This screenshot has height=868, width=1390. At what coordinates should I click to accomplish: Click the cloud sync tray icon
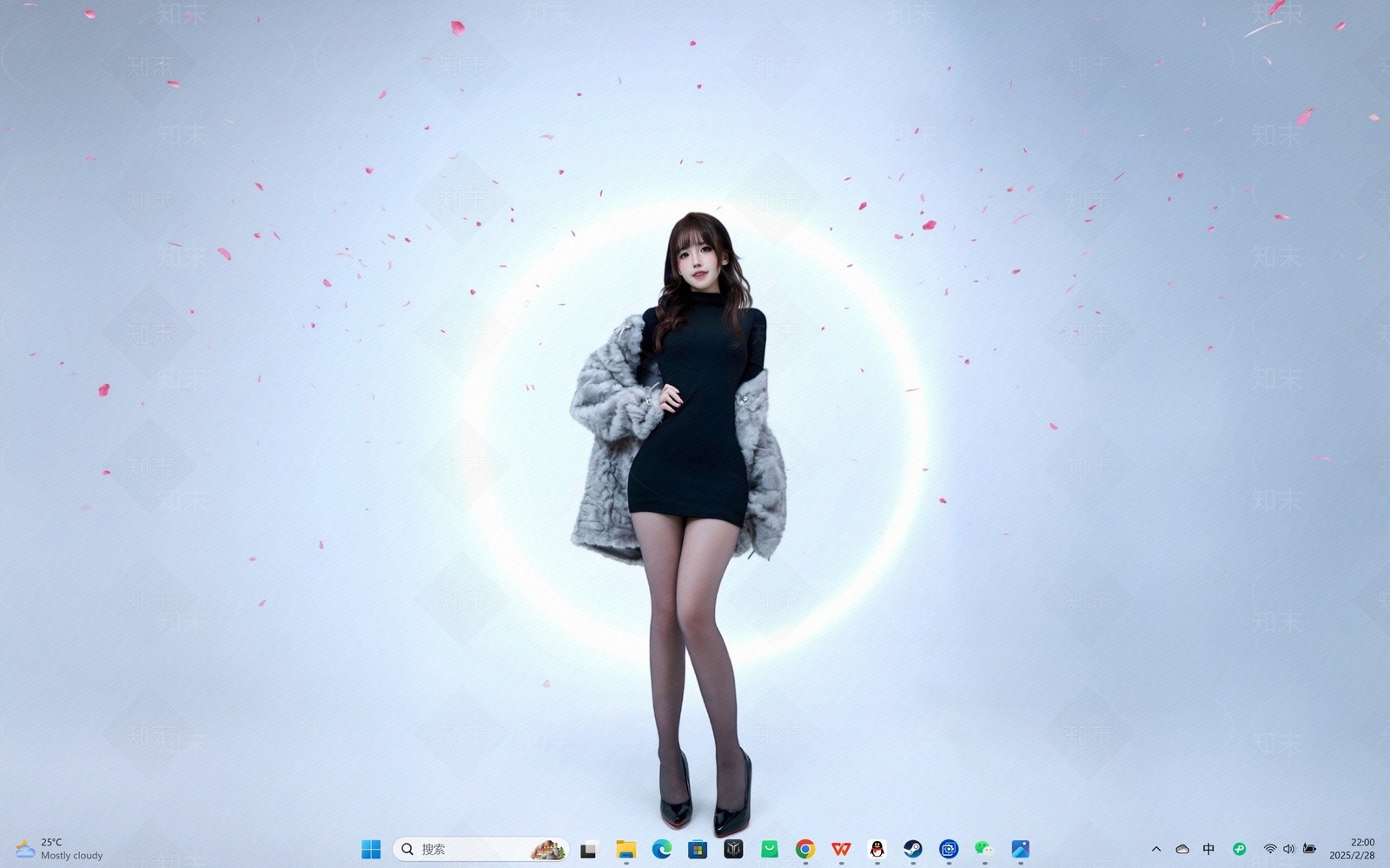pos(1182,849)
